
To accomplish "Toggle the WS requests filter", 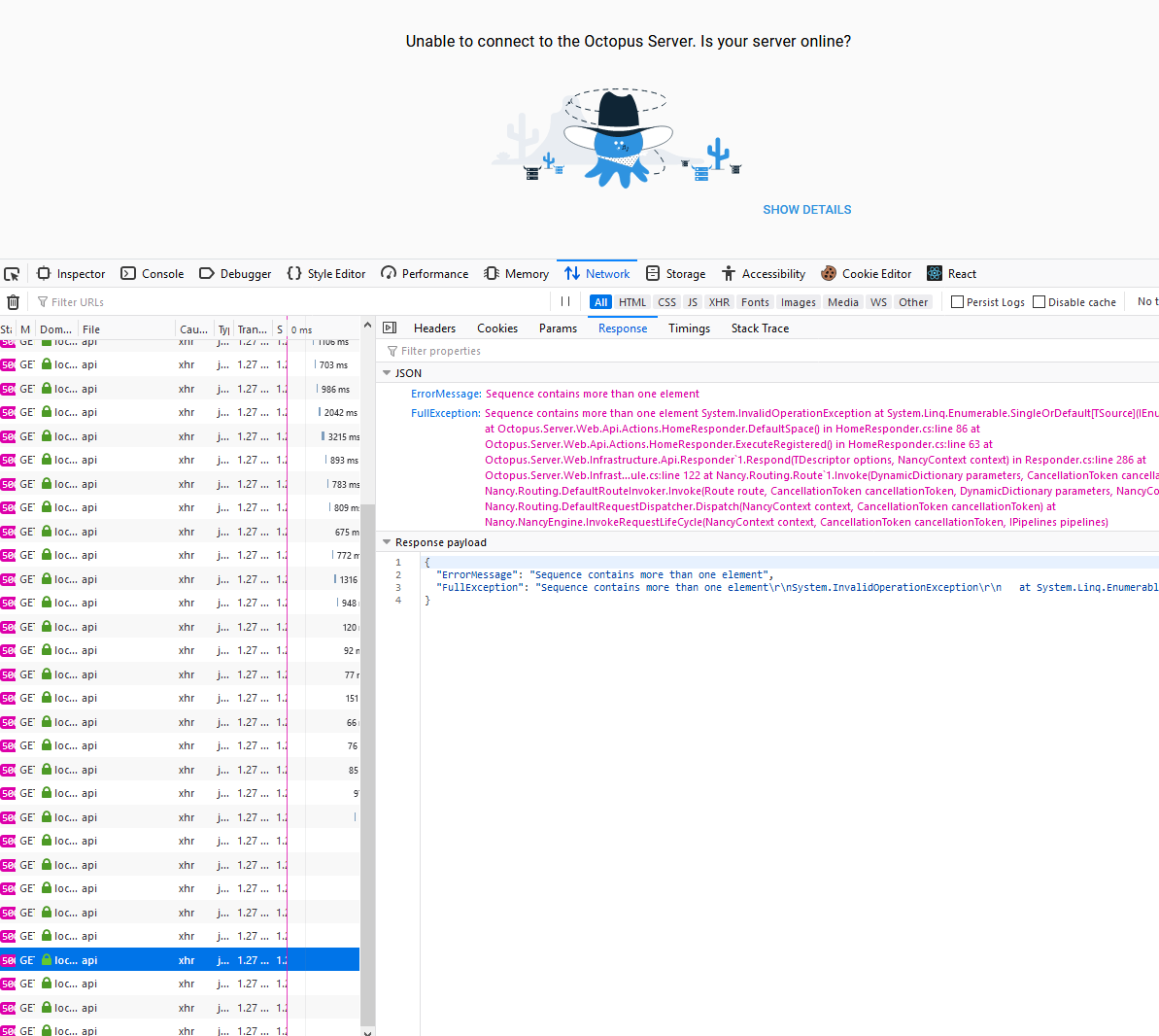I will click(878, 301).
